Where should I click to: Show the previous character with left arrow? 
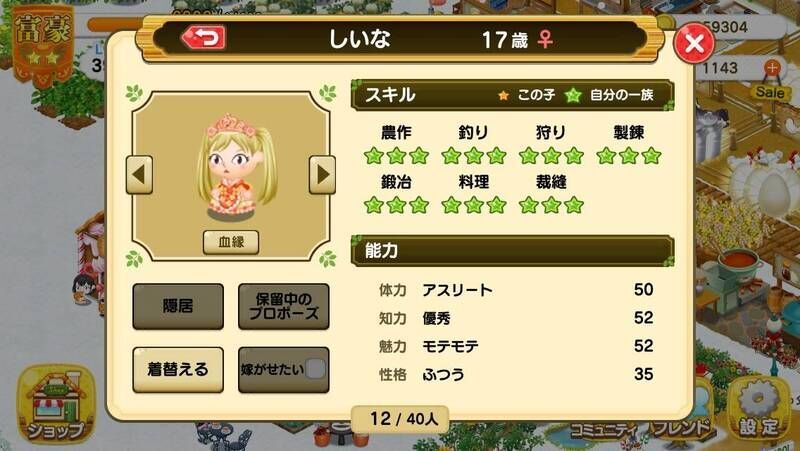[139, 174]
